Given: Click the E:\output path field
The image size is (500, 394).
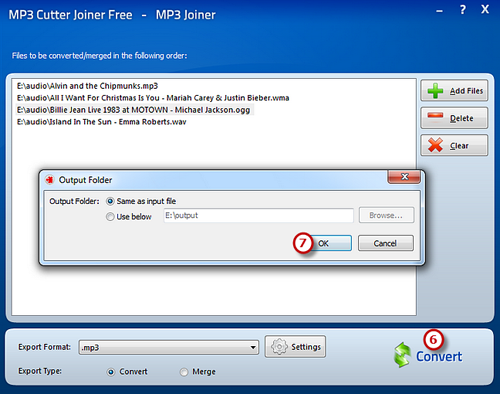Looking at the screenshot, I should (x=258, y=215).
